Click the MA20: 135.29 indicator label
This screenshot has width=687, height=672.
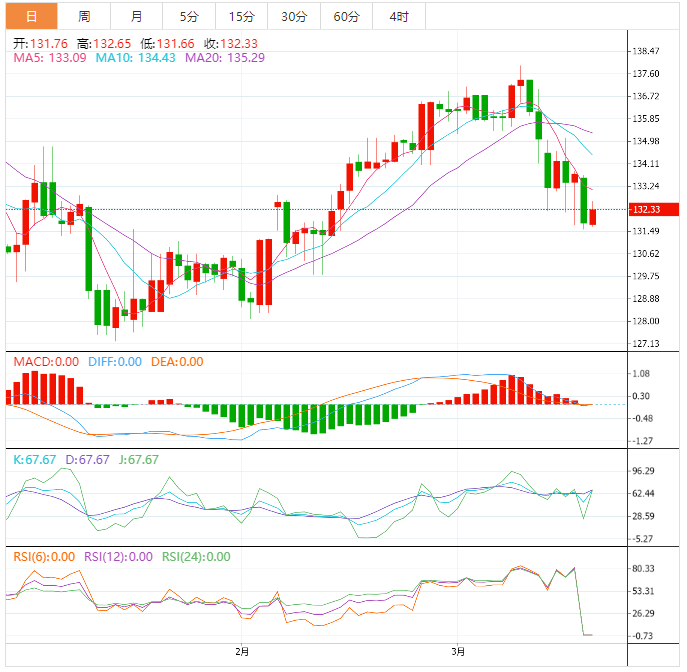pyautogui.click(x=225, y=58)
